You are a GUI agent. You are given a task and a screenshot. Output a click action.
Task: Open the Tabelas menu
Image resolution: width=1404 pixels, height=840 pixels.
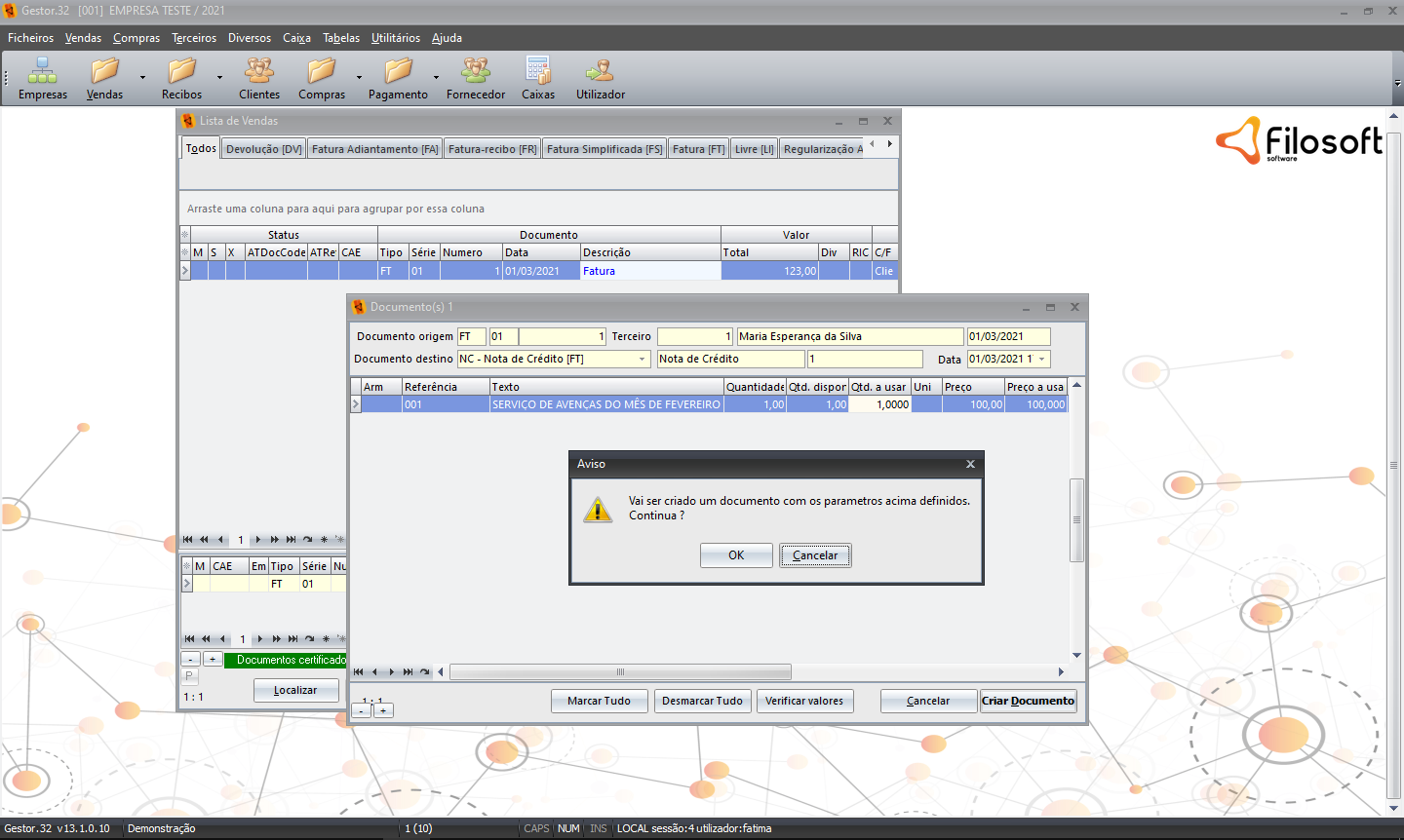tap(341, 38)
